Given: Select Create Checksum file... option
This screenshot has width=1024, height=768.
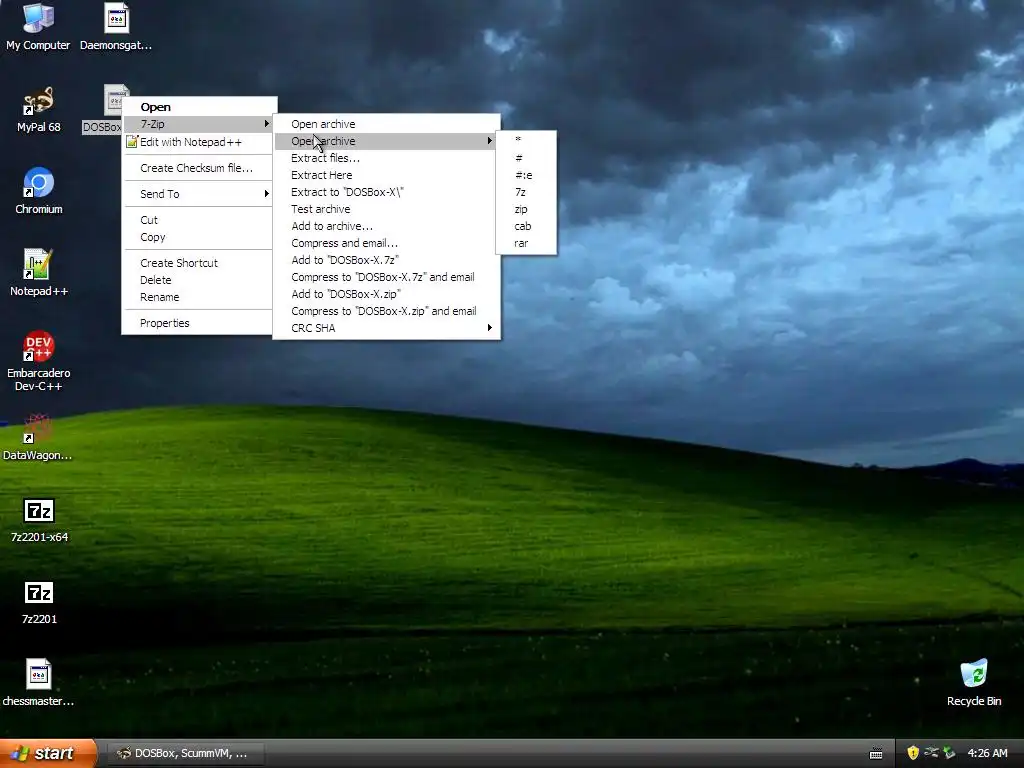Looking at the screenshot, I should [199, 168].
